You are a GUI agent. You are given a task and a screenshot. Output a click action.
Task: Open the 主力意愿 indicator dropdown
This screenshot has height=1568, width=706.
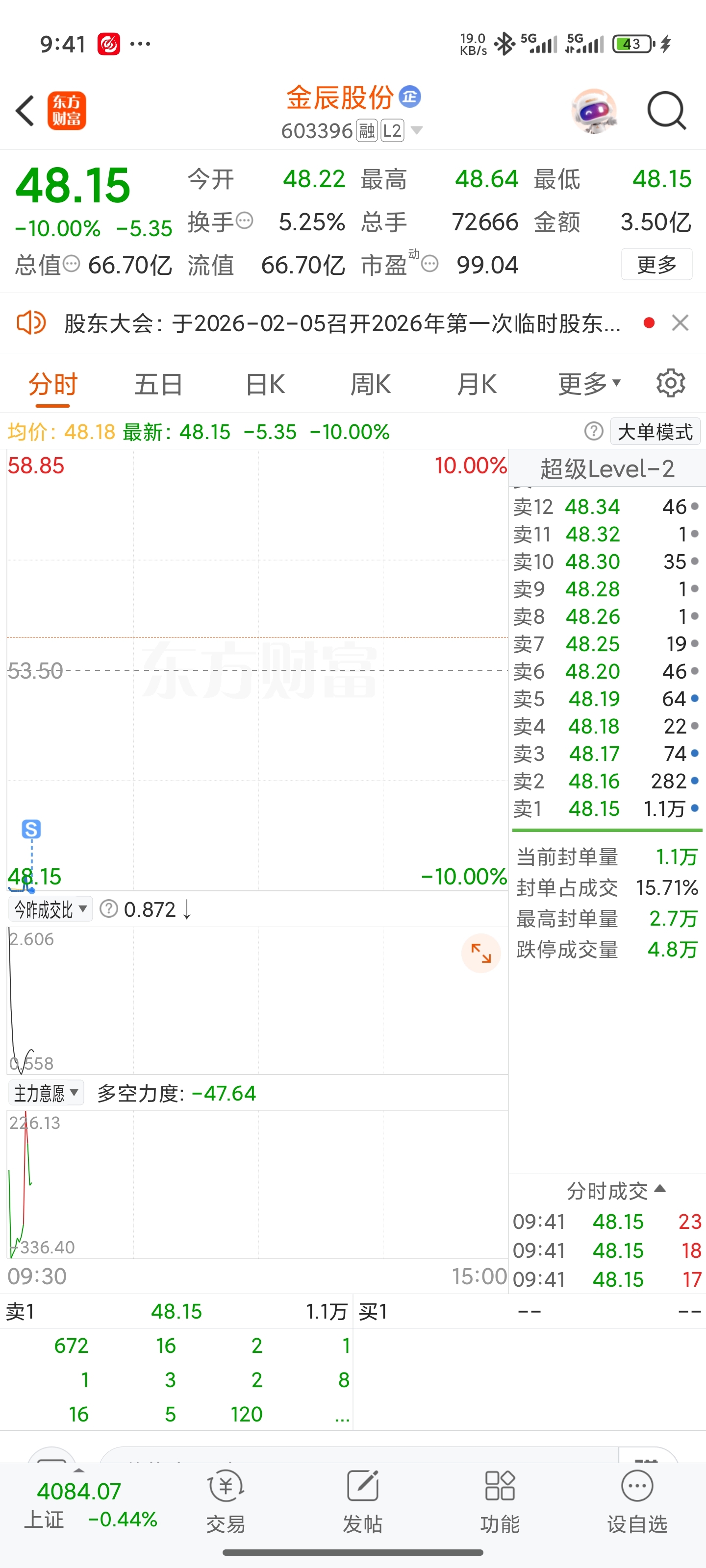tap(46, 1093)
